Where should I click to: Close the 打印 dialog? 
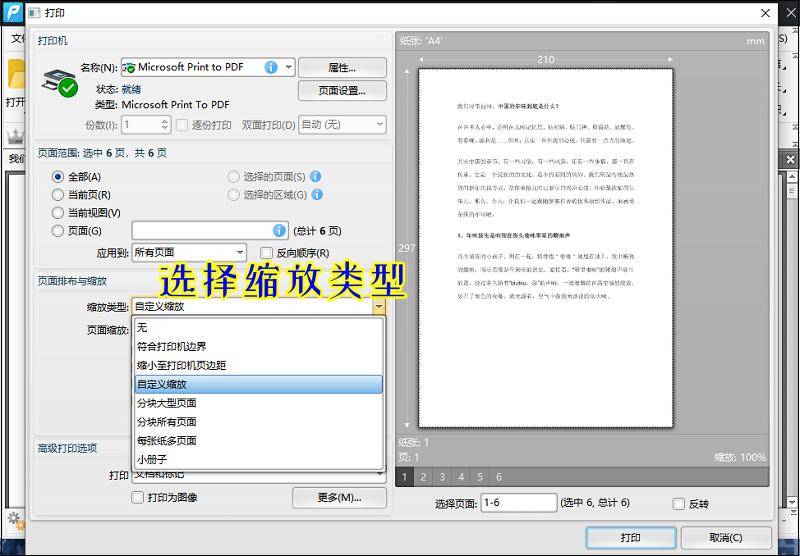pyautogui.click(x=765, y=13)
